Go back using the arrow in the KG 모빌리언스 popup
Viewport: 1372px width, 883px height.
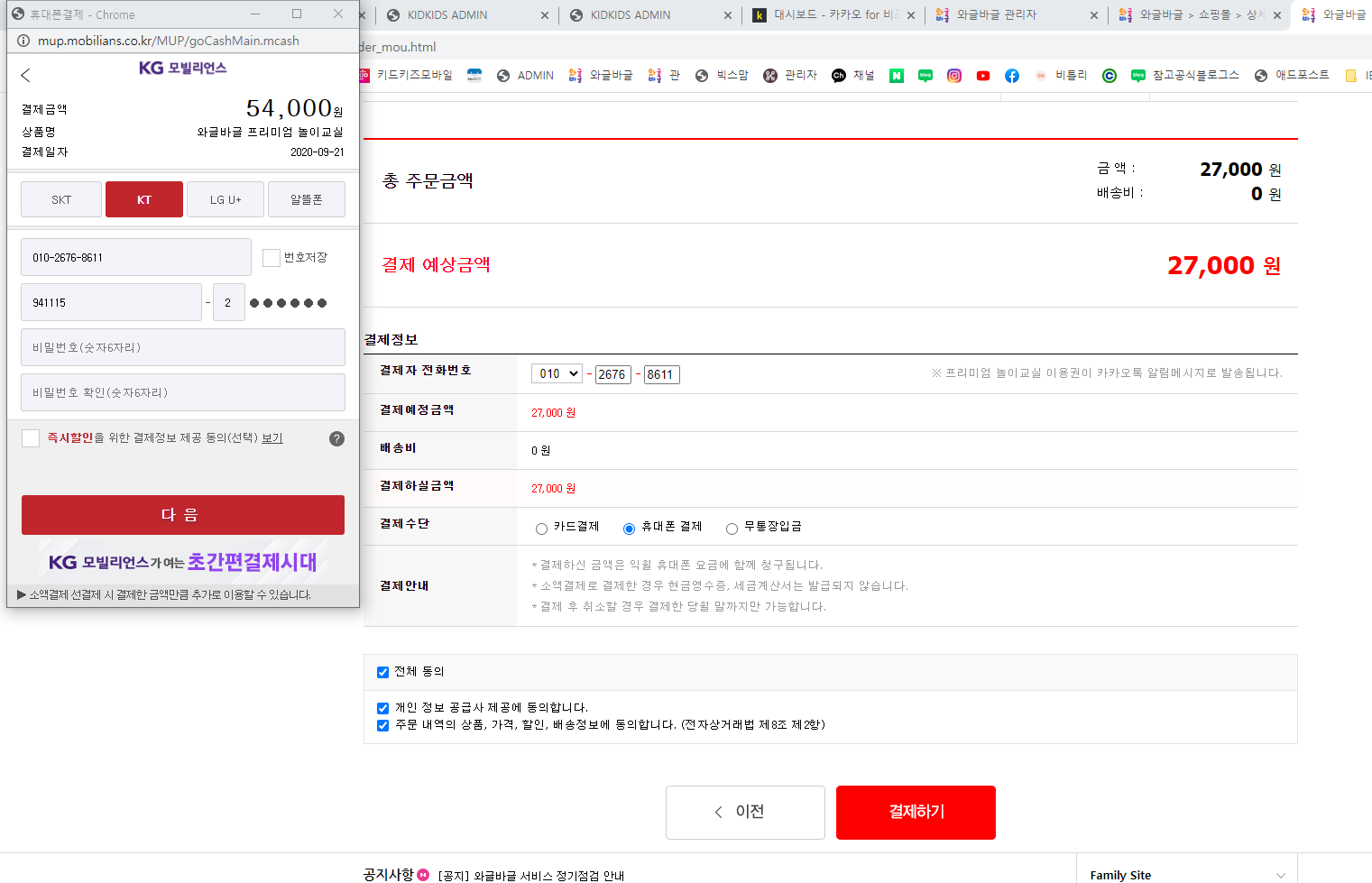[x=25, y=76]
